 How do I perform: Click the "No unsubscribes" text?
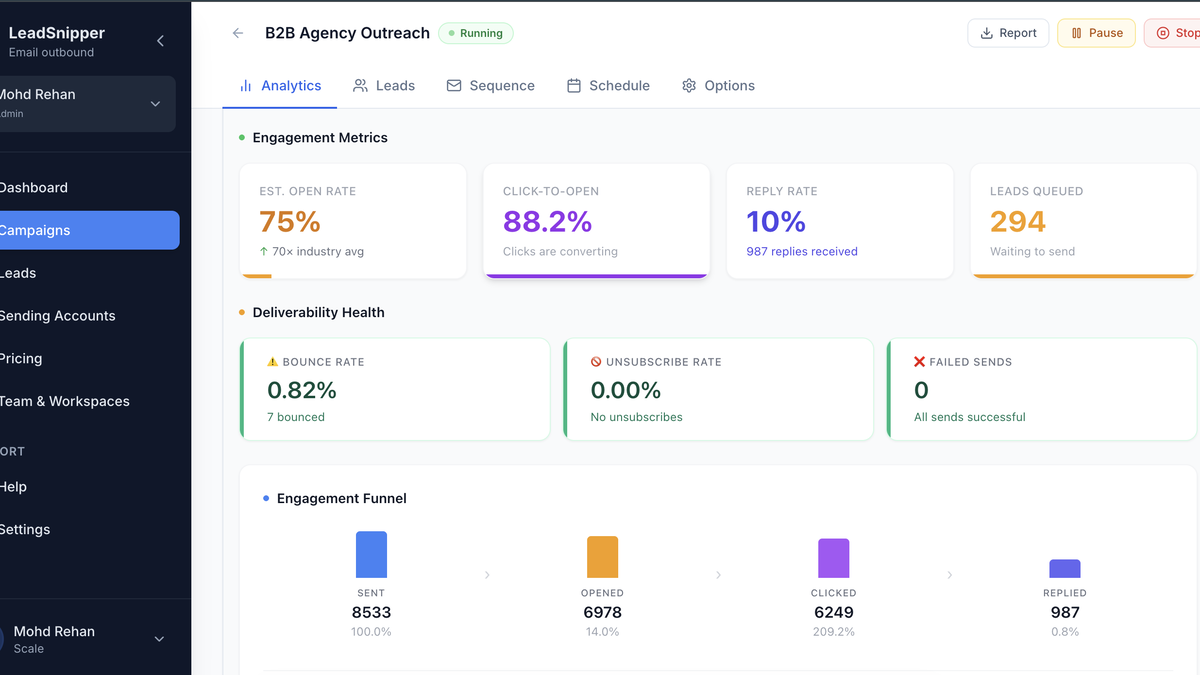click(x=637, y=417)
